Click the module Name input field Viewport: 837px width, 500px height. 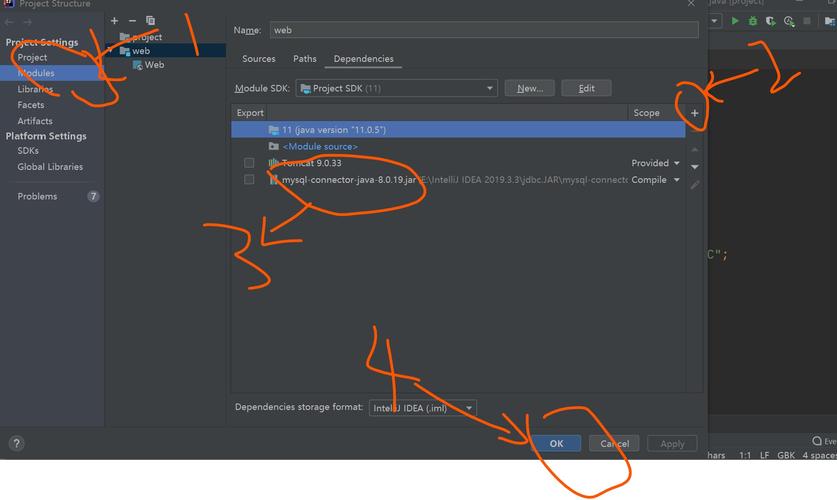click(484, 30)
